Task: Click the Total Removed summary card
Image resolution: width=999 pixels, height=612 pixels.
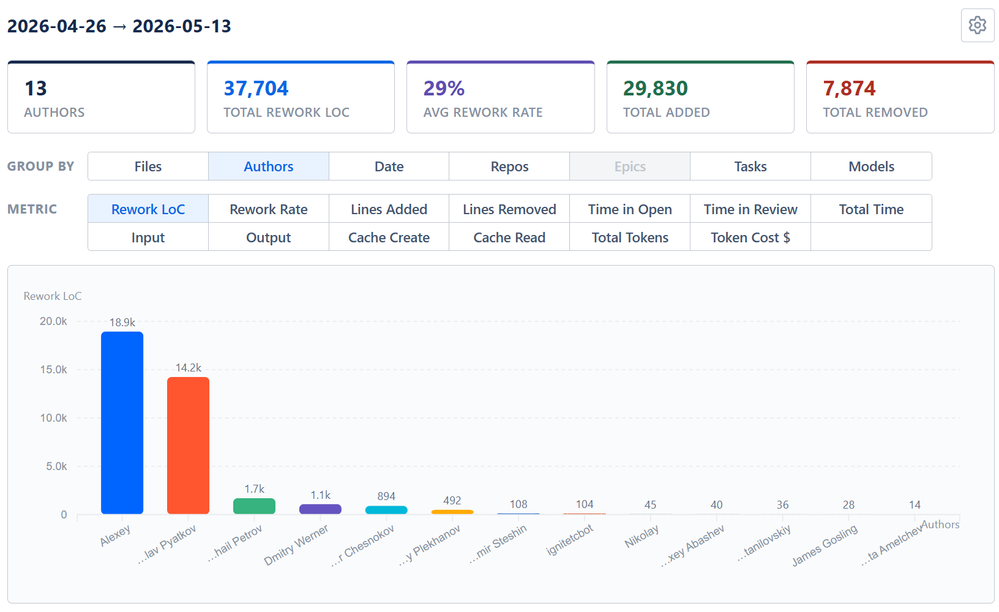Action: click(900, 97)
